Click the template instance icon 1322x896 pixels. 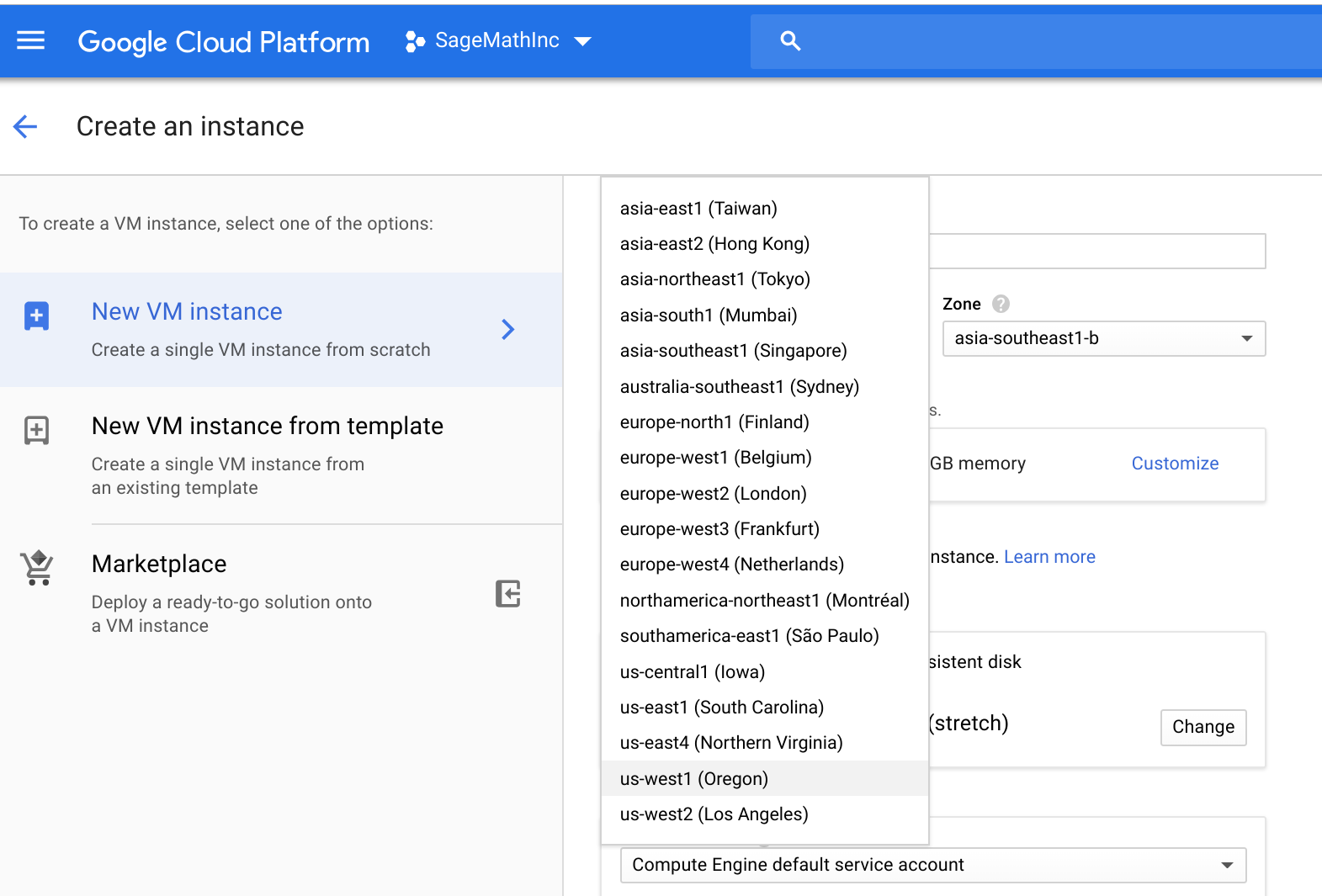tap(36, 430)
